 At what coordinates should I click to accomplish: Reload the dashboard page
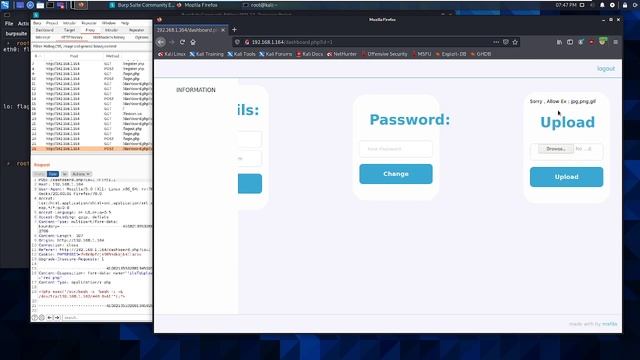pos(182,42)
